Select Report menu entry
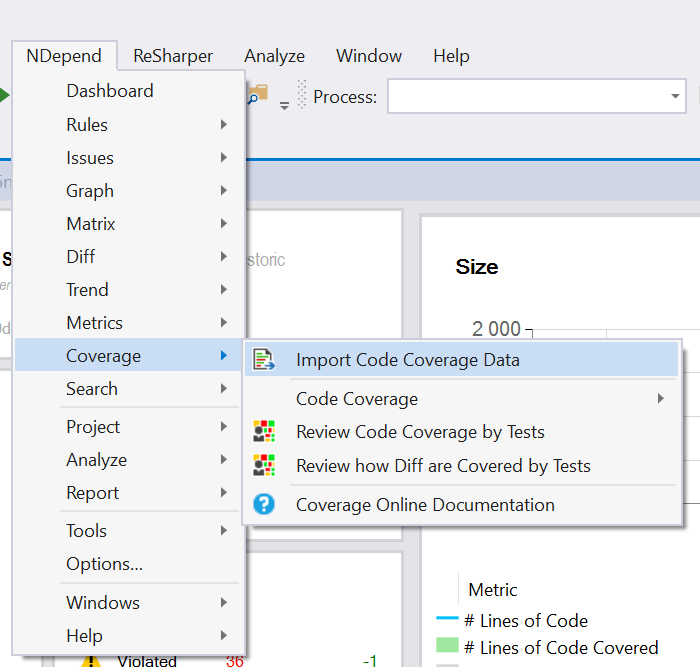This screenshot has height=667, width=700. tap(129, 493)
